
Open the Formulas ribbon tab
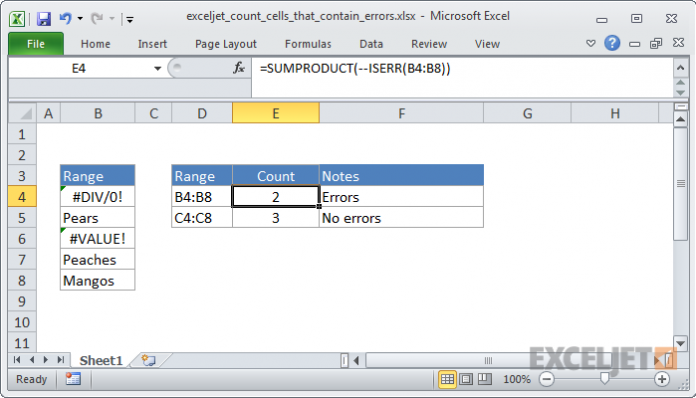coord(308,44)
